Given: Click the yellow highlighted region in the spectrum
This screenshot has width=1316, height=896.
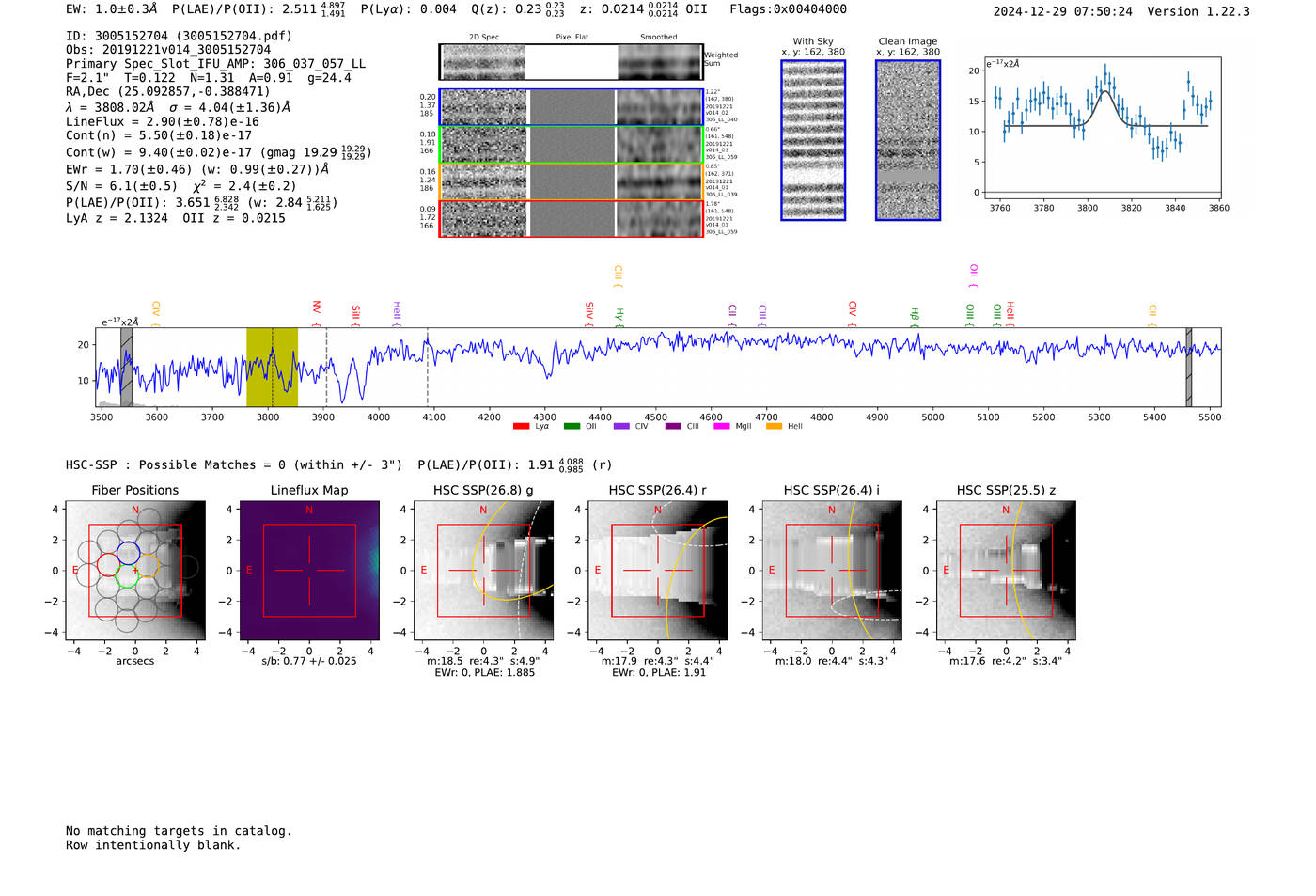Looking at the screenshot, I should pos(272,368).
